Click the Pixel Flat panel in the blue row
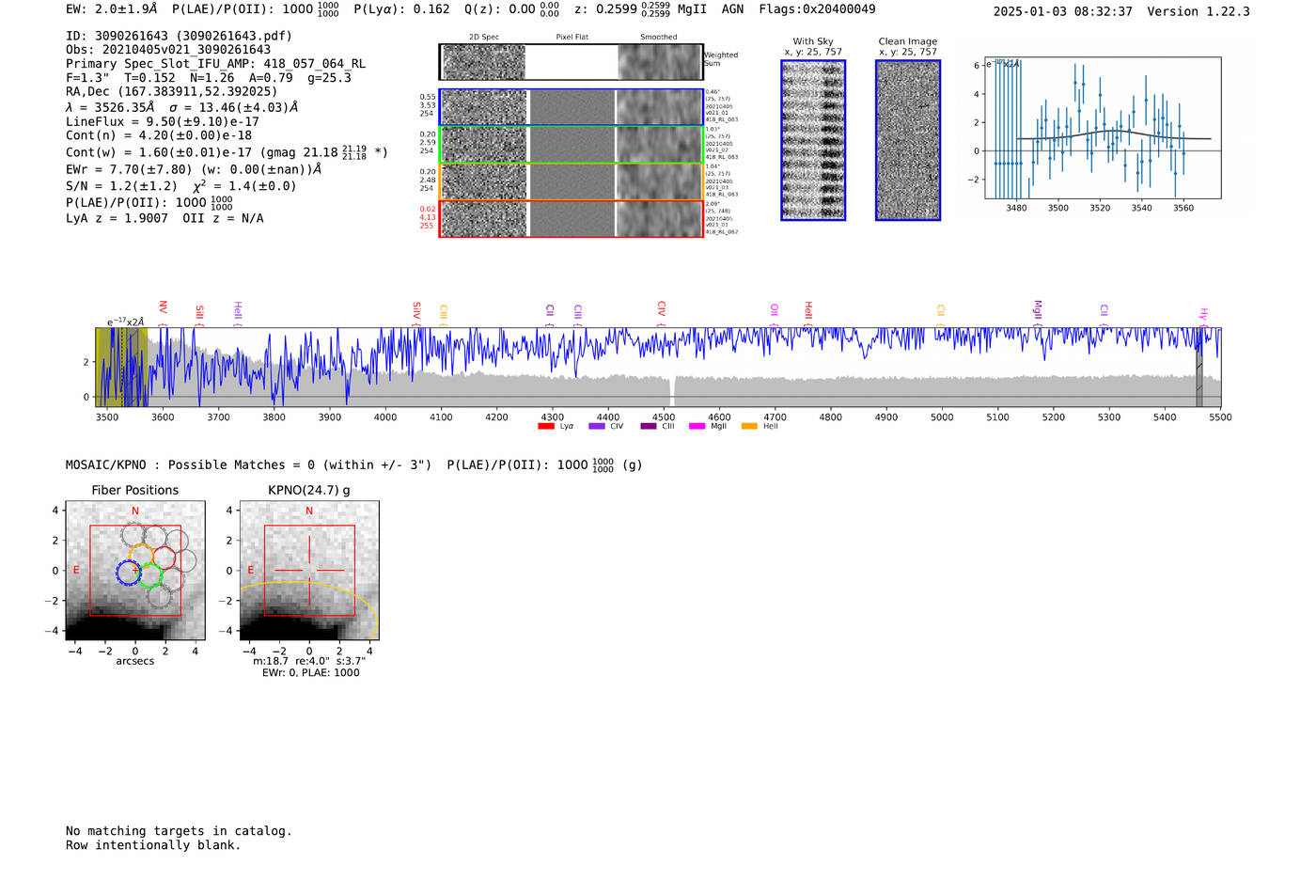Viewport: 1316px width, 896px height. [x=572, y=107]
